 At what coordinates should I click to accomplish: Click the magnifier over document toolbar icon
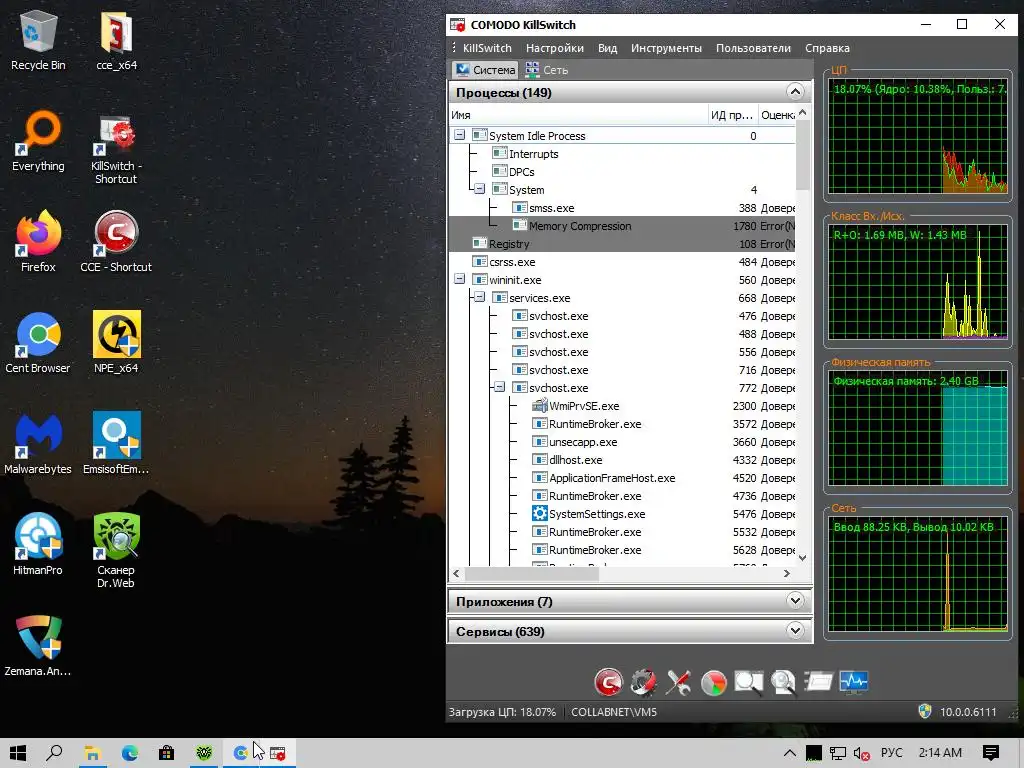click(783, 682)
